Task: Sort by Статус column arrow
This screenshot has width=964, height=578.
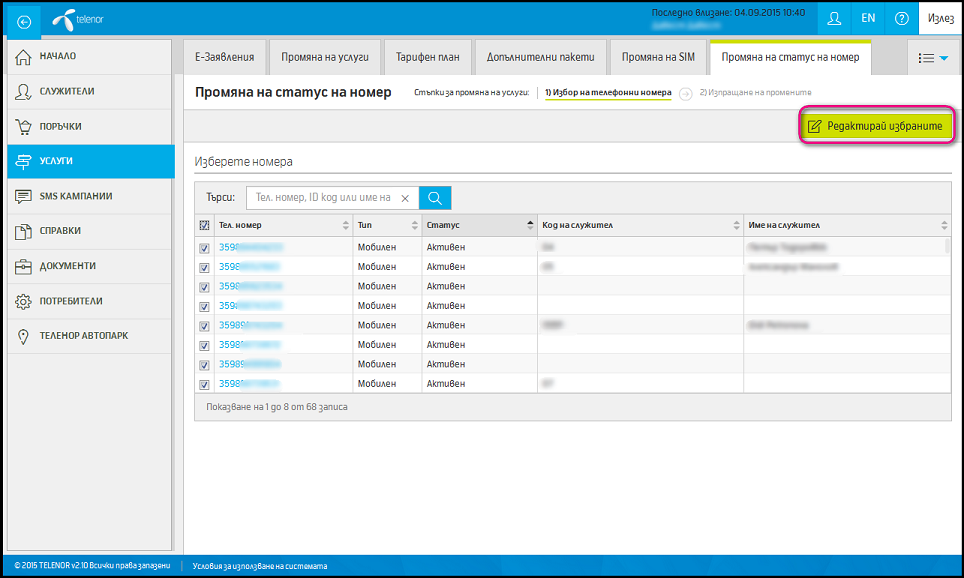Action: pyautogui.click(x=530, y=226)
